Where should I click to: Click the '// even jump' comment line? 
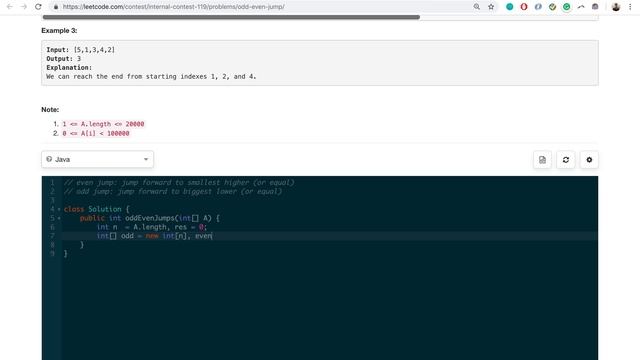click(x=179, y=182)
